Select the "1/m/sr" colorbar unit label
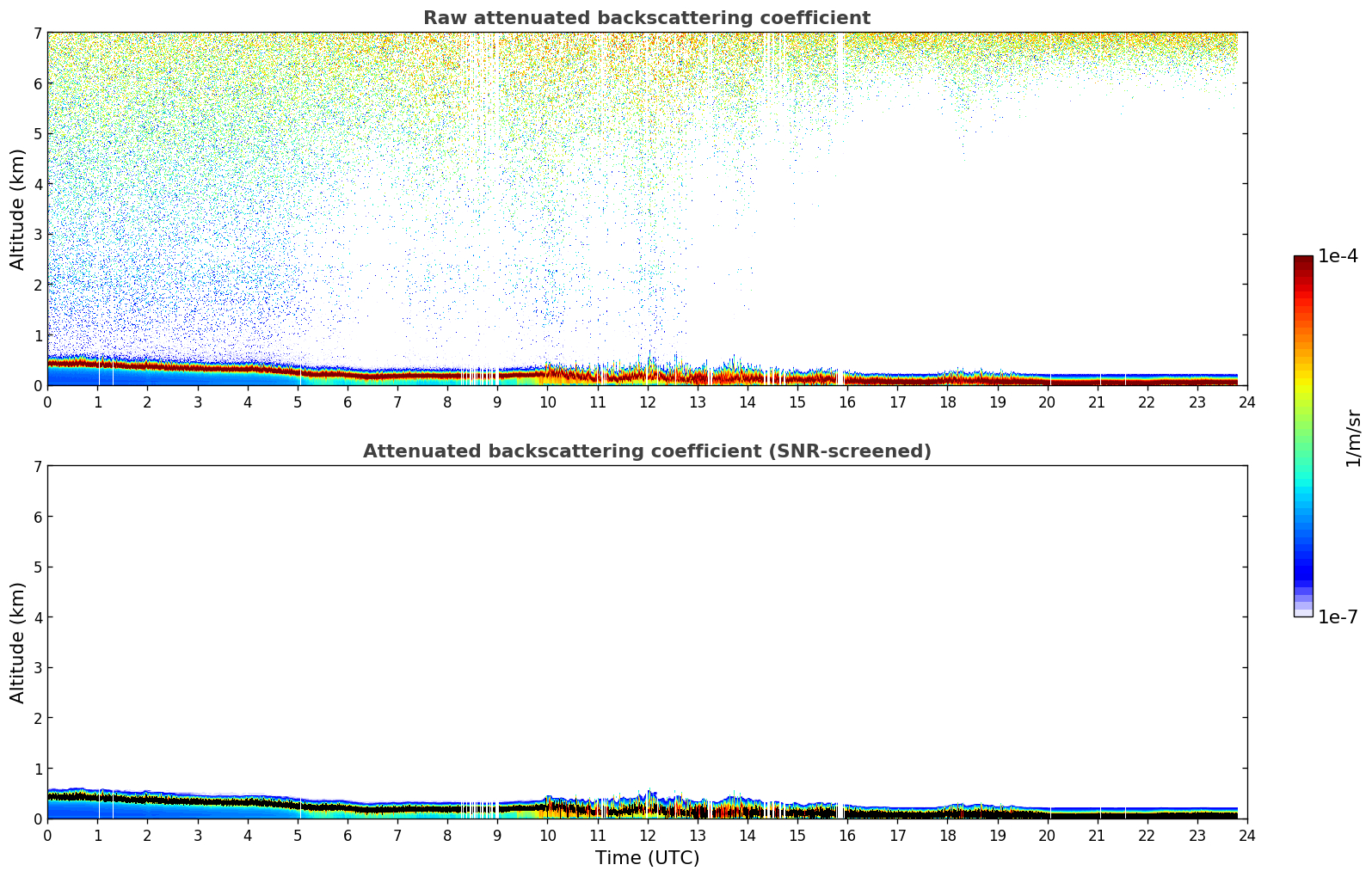The image size is (1372, 877). pyautogui.click(x=1353, y=438)
